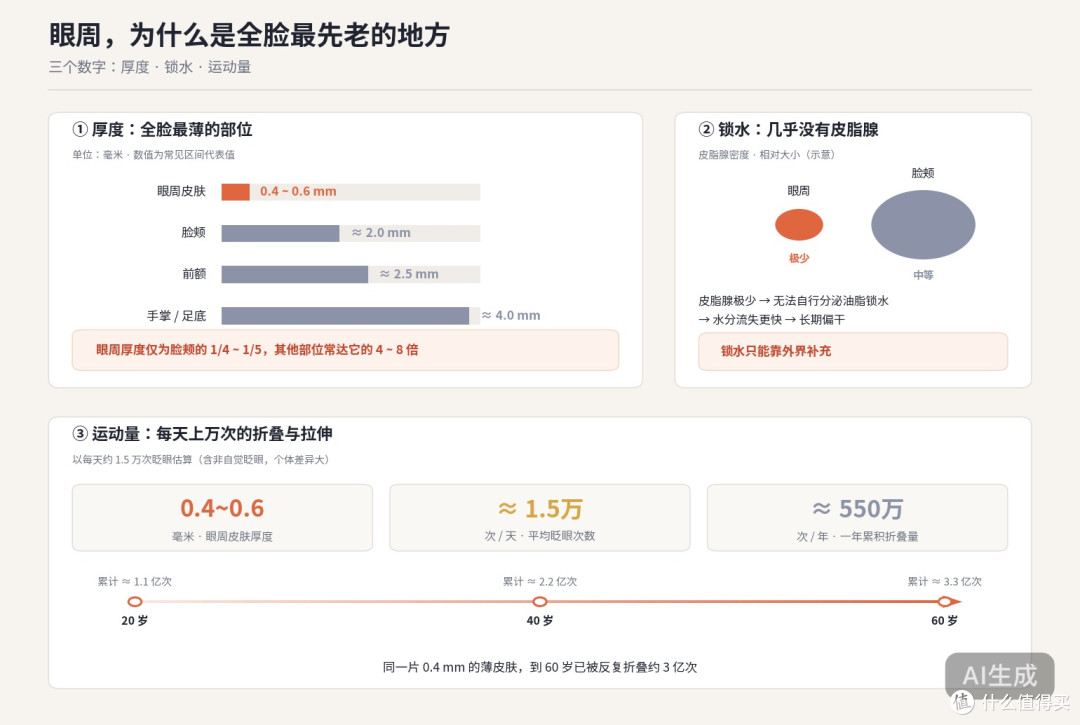Click the '眼周' label above the orange ellipse

point(799,191)
